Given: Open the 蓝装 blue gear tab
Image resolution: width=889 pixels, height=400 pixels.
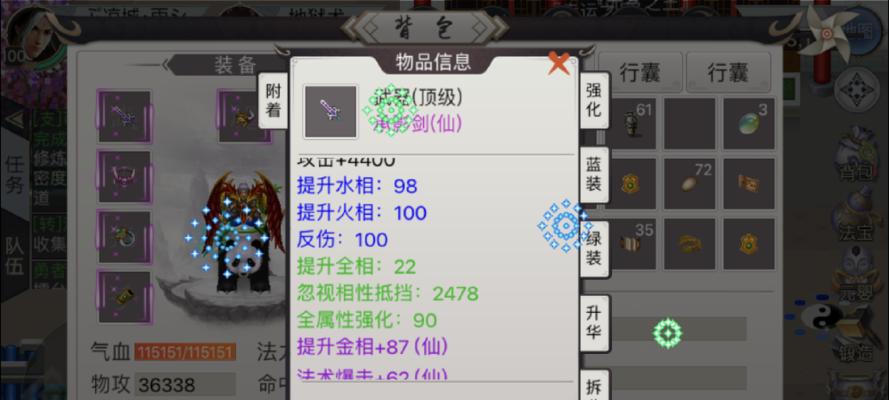Looking at the screenshot, I should [594, 175].
